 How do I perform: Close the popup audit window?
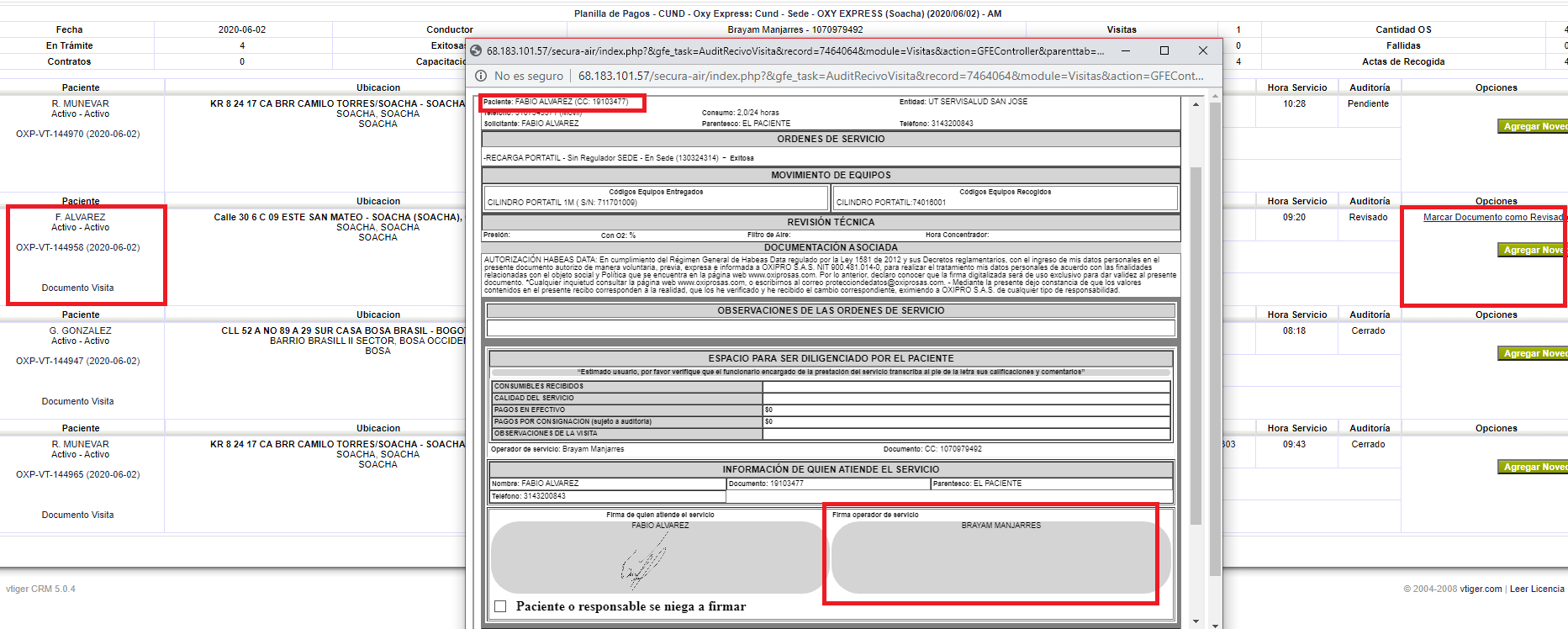click(1203, 50)
